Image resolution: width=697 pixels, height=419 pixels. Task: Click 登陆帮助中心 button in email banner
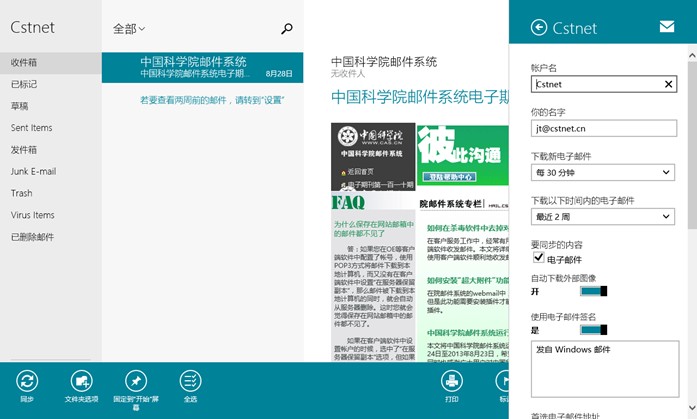[449, 177]
